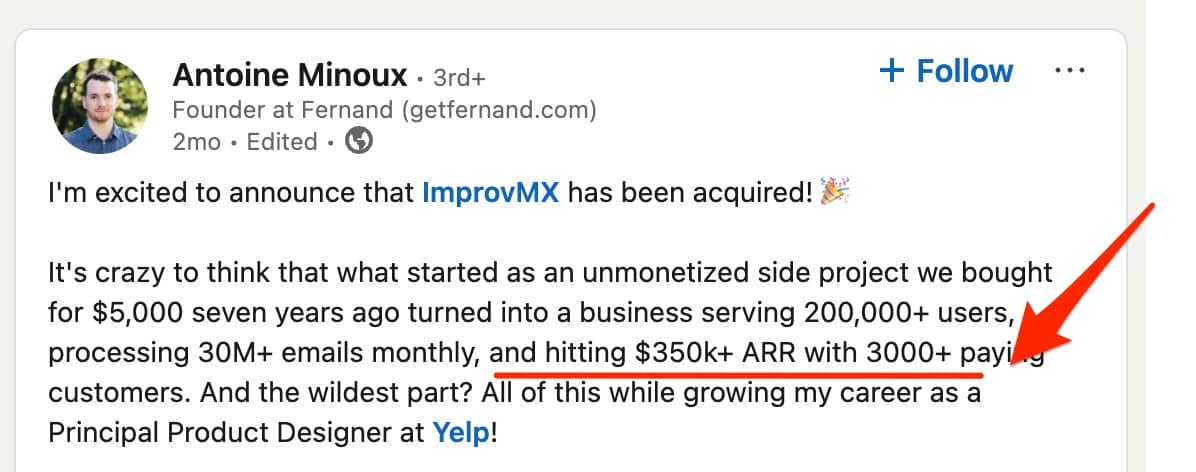
Task: Follow Antoine Minoux
Action: coord(946,71)
